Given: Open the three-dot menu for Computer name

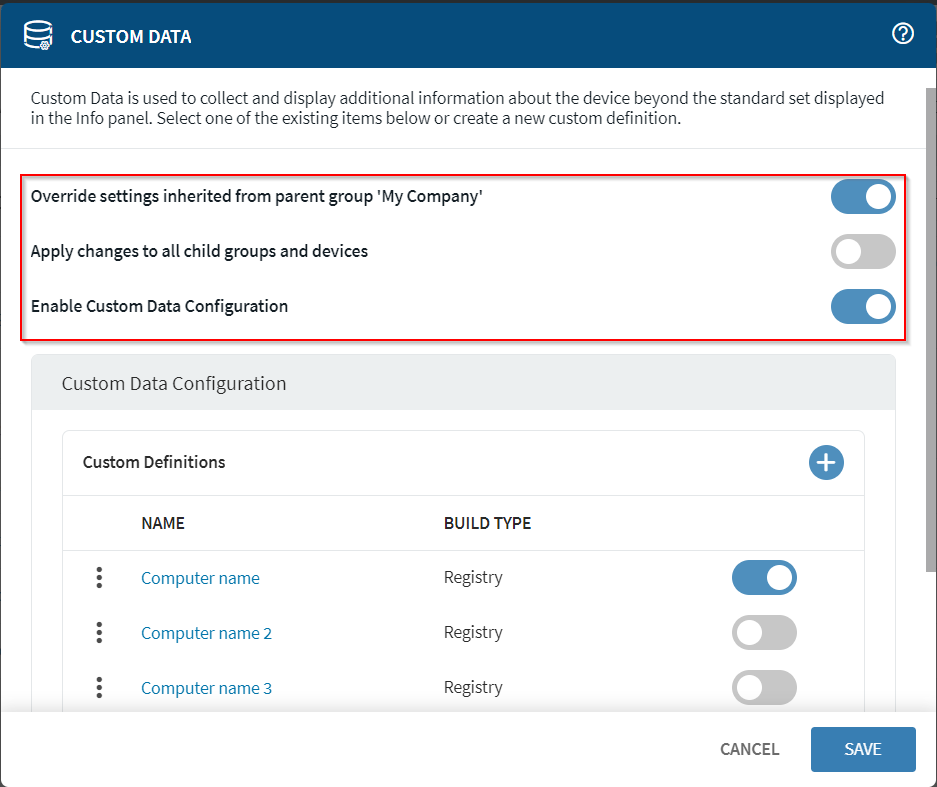Looking at the screenshot, I should point(99,578).
